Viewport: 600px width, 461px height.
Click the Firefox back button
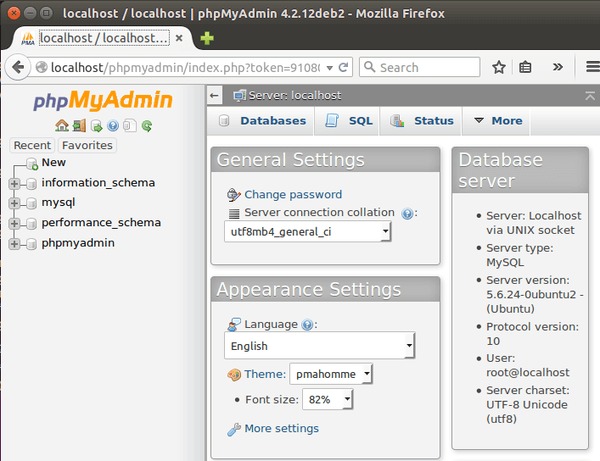[18, 67]
